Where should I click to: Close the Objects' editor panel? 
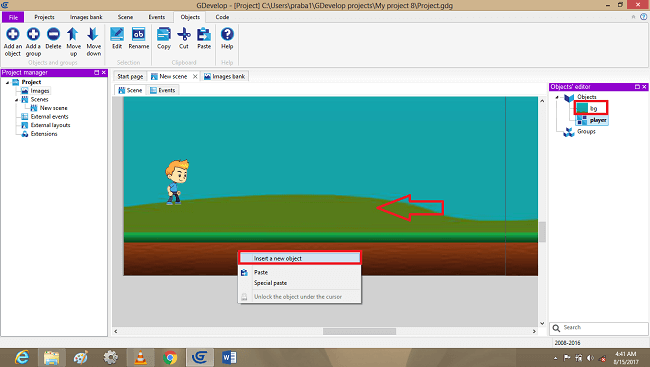(644, 87)
